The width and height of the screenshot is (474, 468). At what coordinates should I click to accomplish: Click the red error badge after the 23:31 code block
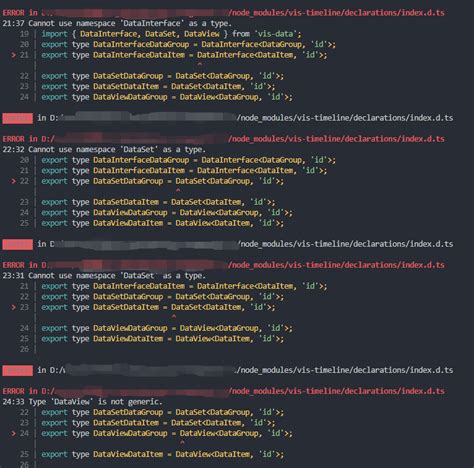[x=17, y=370]
